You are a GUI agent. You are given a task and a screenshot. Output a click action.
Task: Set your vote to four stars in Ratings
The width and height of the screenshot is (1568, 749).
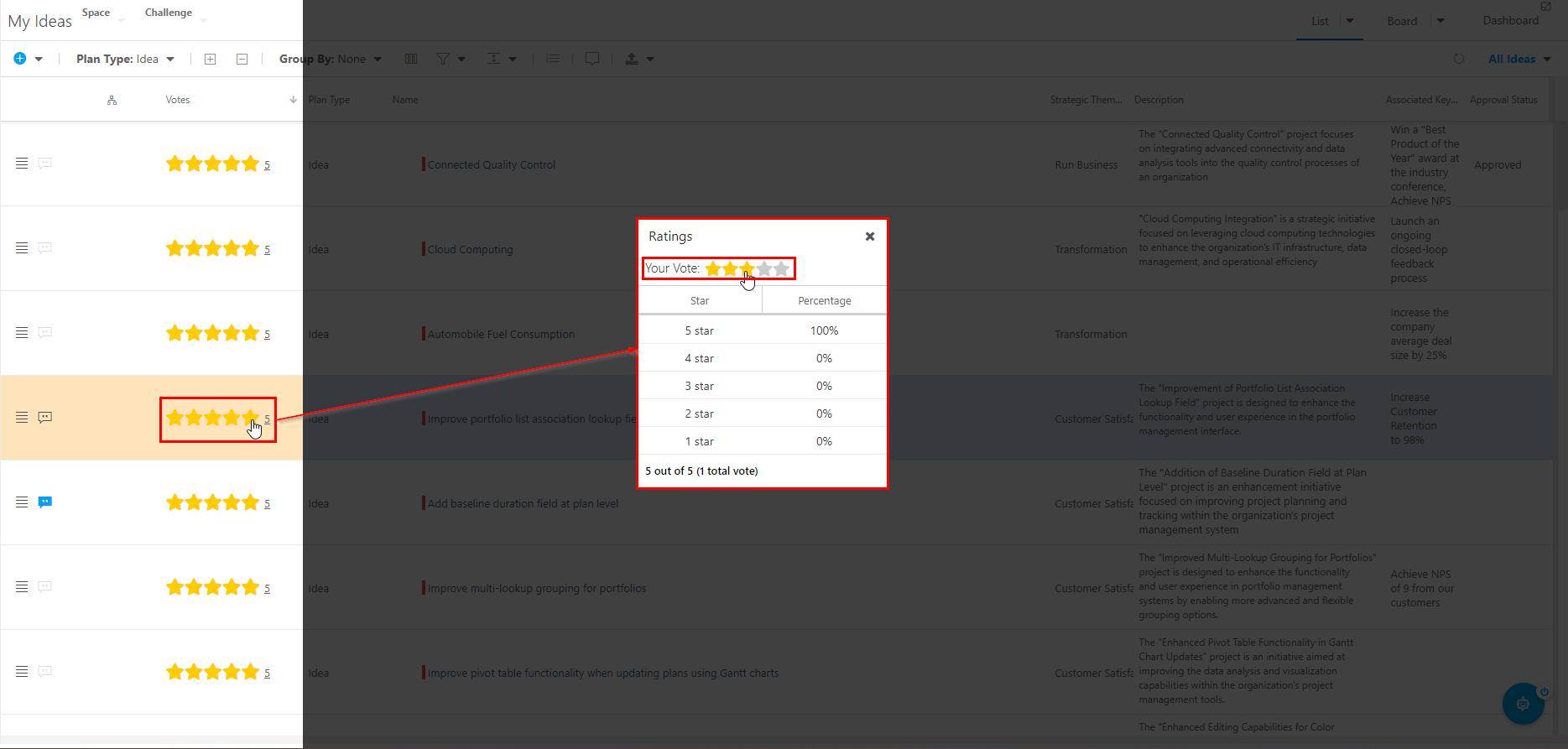764,268
